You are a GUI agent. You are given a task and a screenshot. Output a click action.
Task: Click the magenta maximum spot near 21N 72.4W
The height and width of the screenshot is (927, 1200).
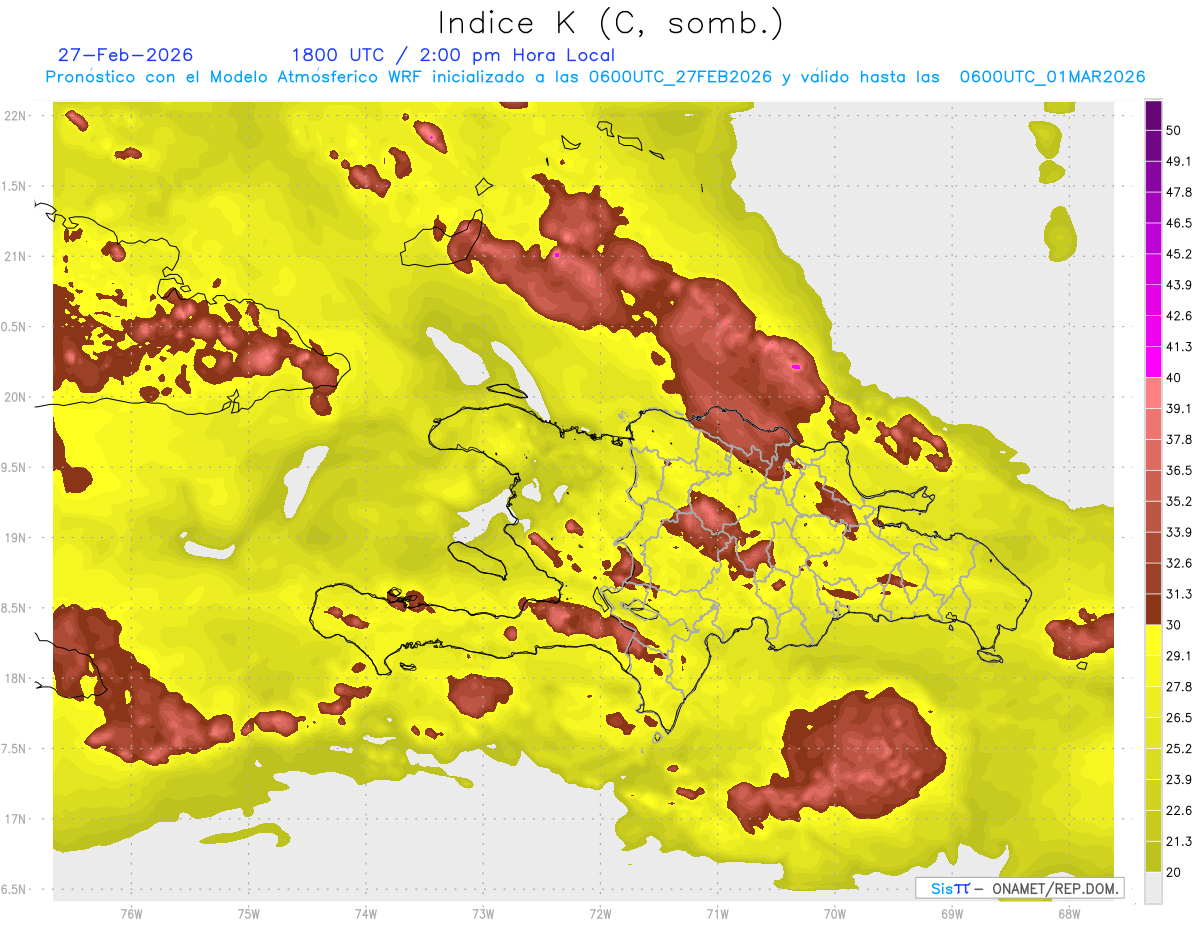pos(556,255)
